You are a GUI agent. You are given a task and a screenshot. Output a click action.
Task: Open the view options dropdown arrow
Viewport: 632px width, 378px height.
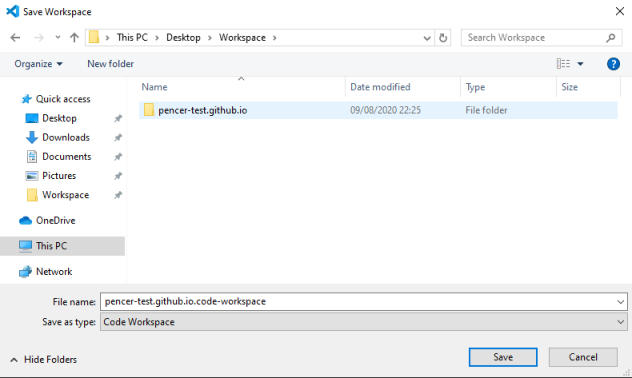point(580,64)
